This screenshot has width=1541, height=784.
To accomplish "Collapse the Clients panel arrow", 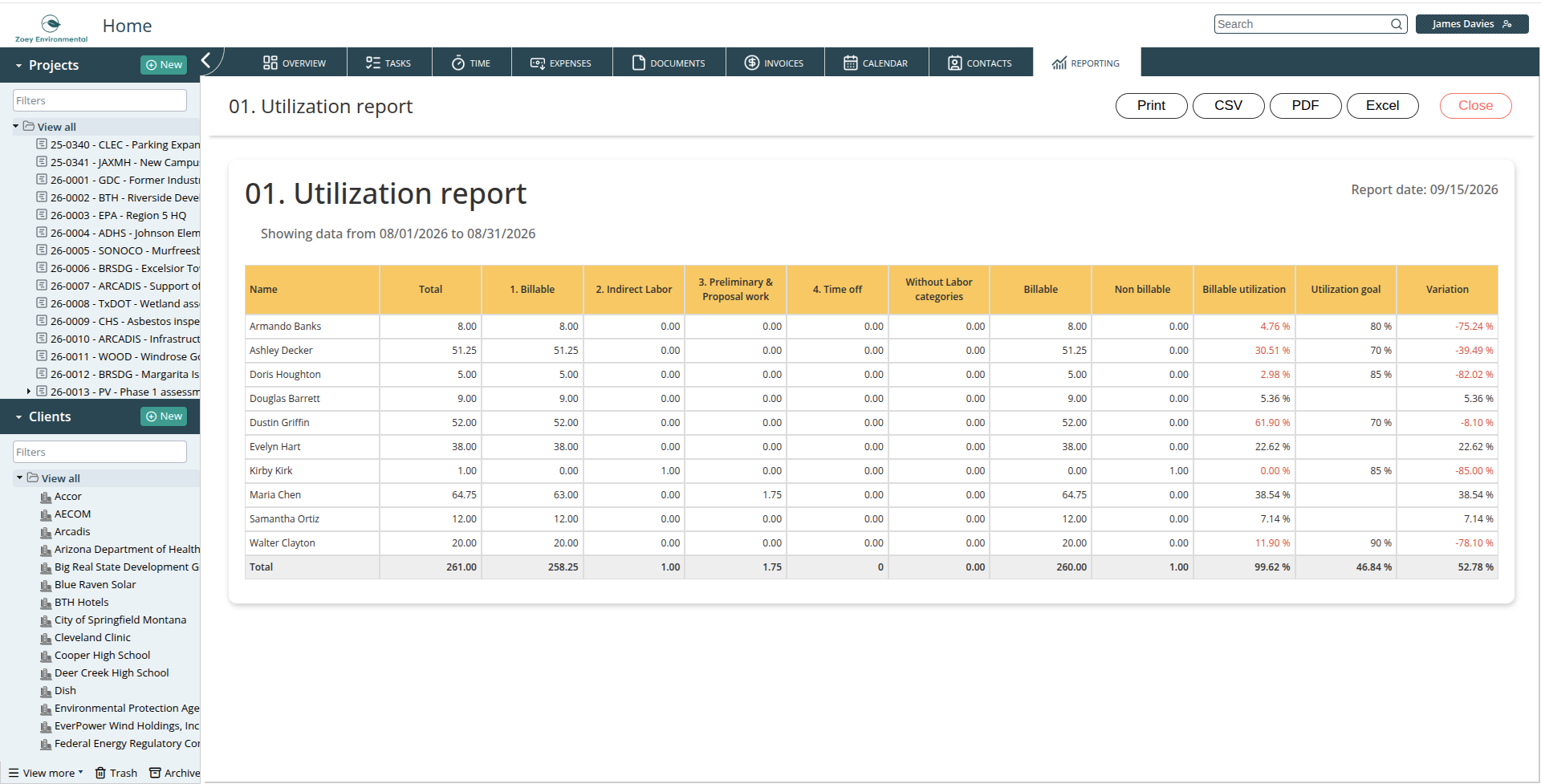I will tap(18, 417).
